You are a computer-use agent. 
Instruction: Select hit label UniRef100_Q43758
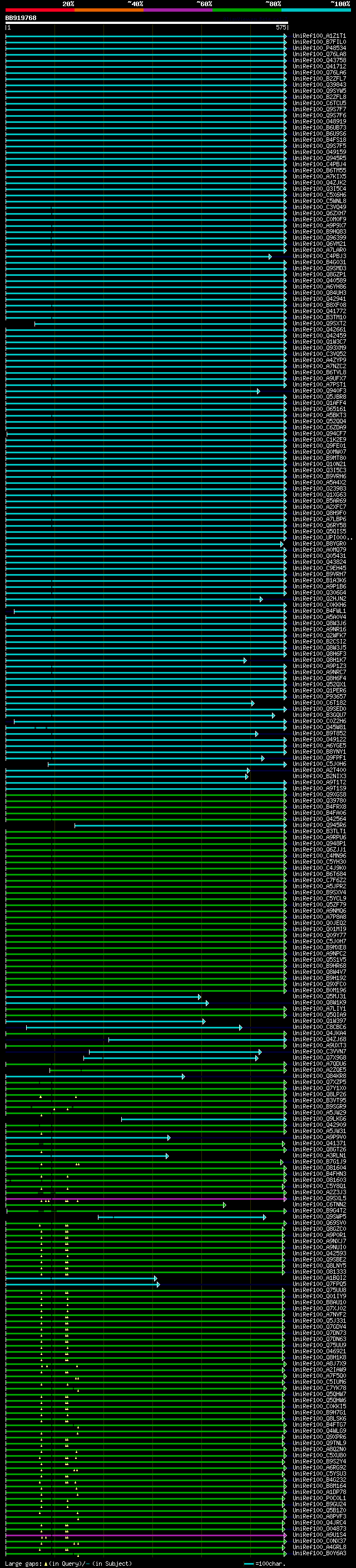[x=319, y=60]
